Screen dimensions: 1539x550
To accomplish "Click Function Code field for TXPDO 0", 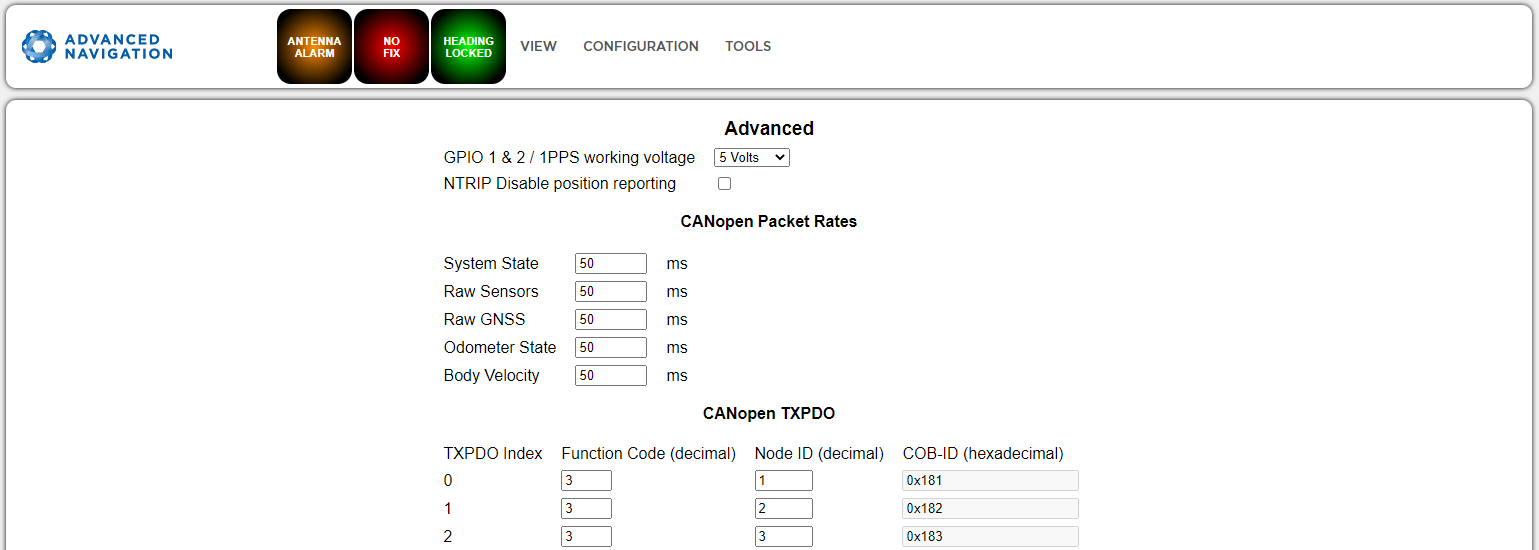I will [586, 481].
